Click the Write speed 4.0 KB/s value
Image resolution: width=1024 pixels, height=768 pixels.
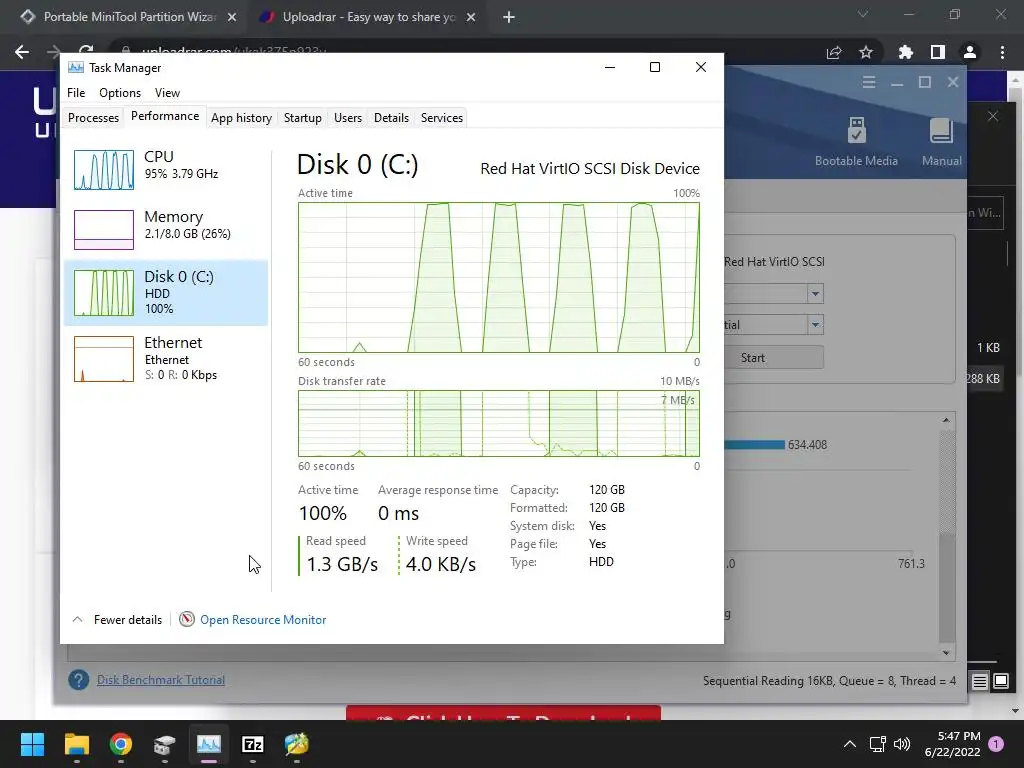(x=441, y=564)
